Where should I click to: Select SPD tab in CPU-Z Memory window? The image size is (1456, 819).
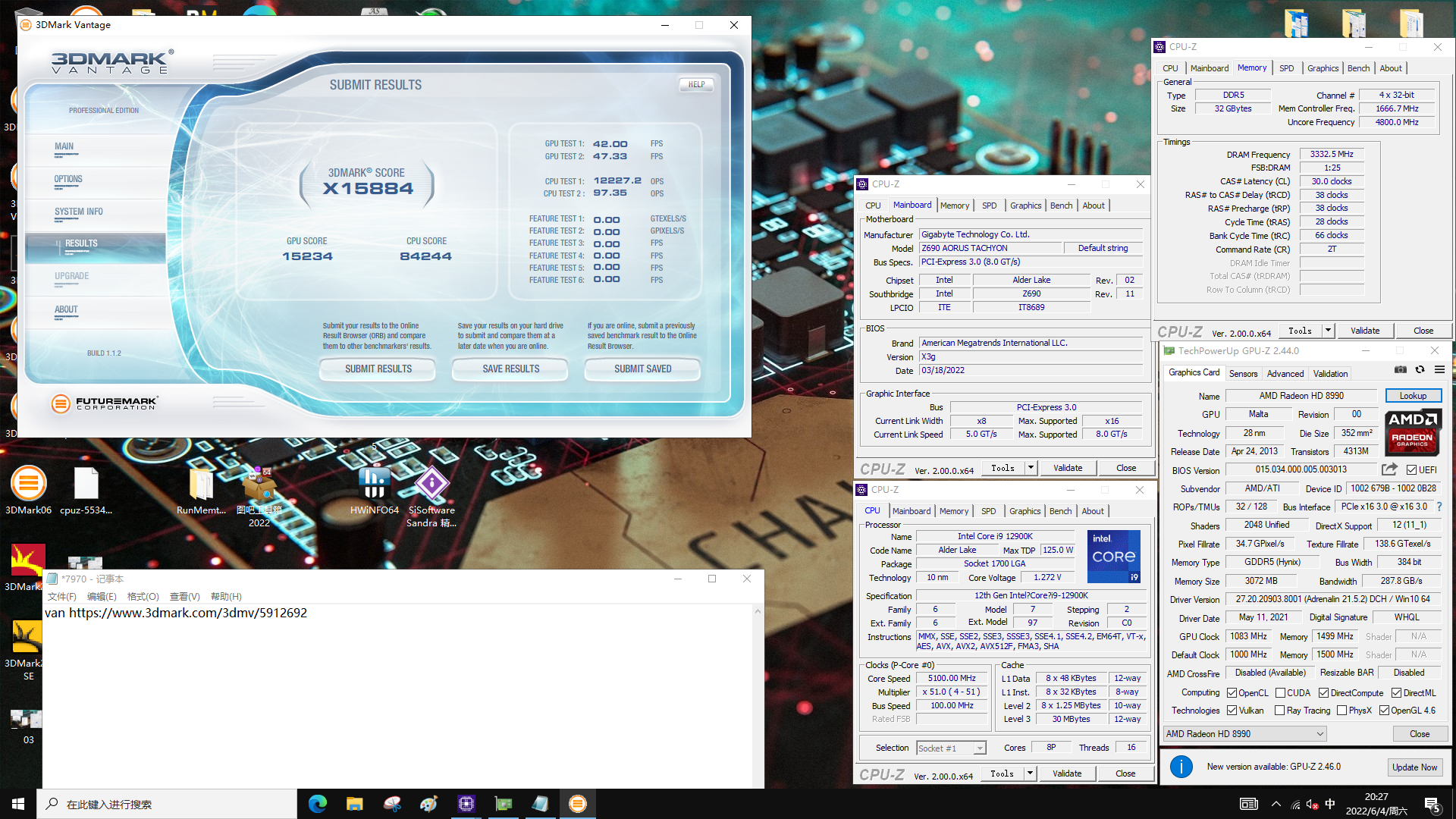click(x=1286, y=68)
